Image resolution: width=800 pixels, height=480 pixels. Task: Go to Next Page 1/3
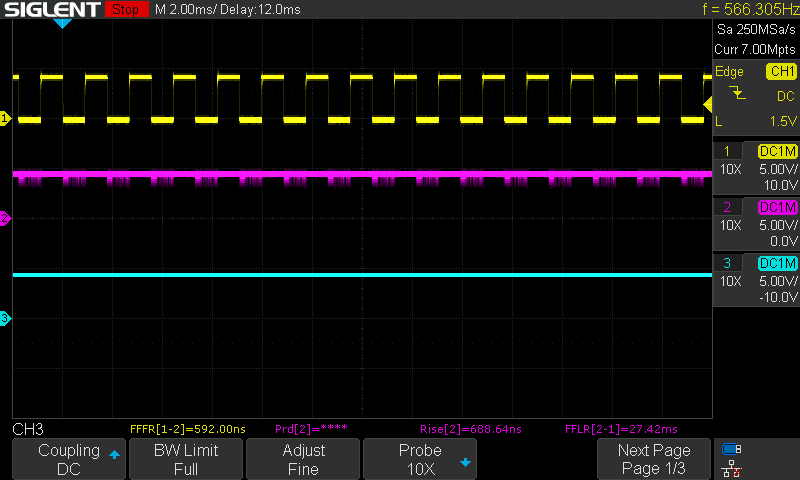tap(654, 459)
